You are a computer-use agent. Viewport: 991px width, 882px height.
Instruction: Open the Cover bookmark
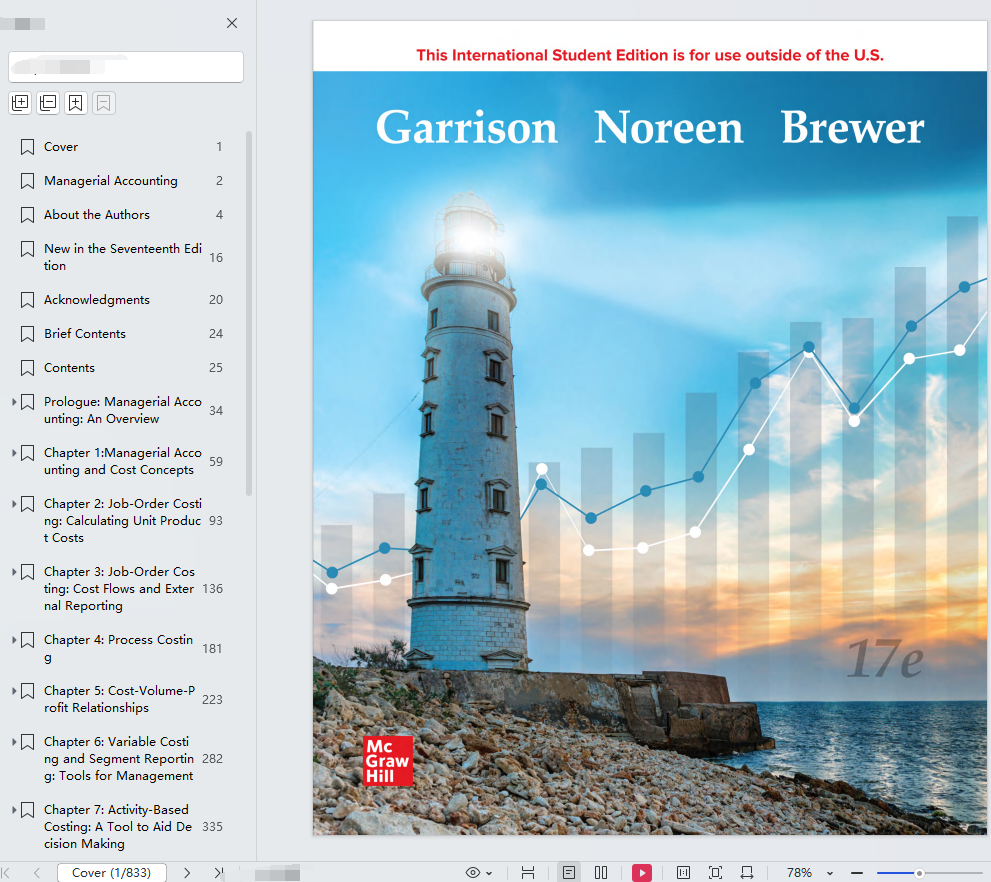61,147
